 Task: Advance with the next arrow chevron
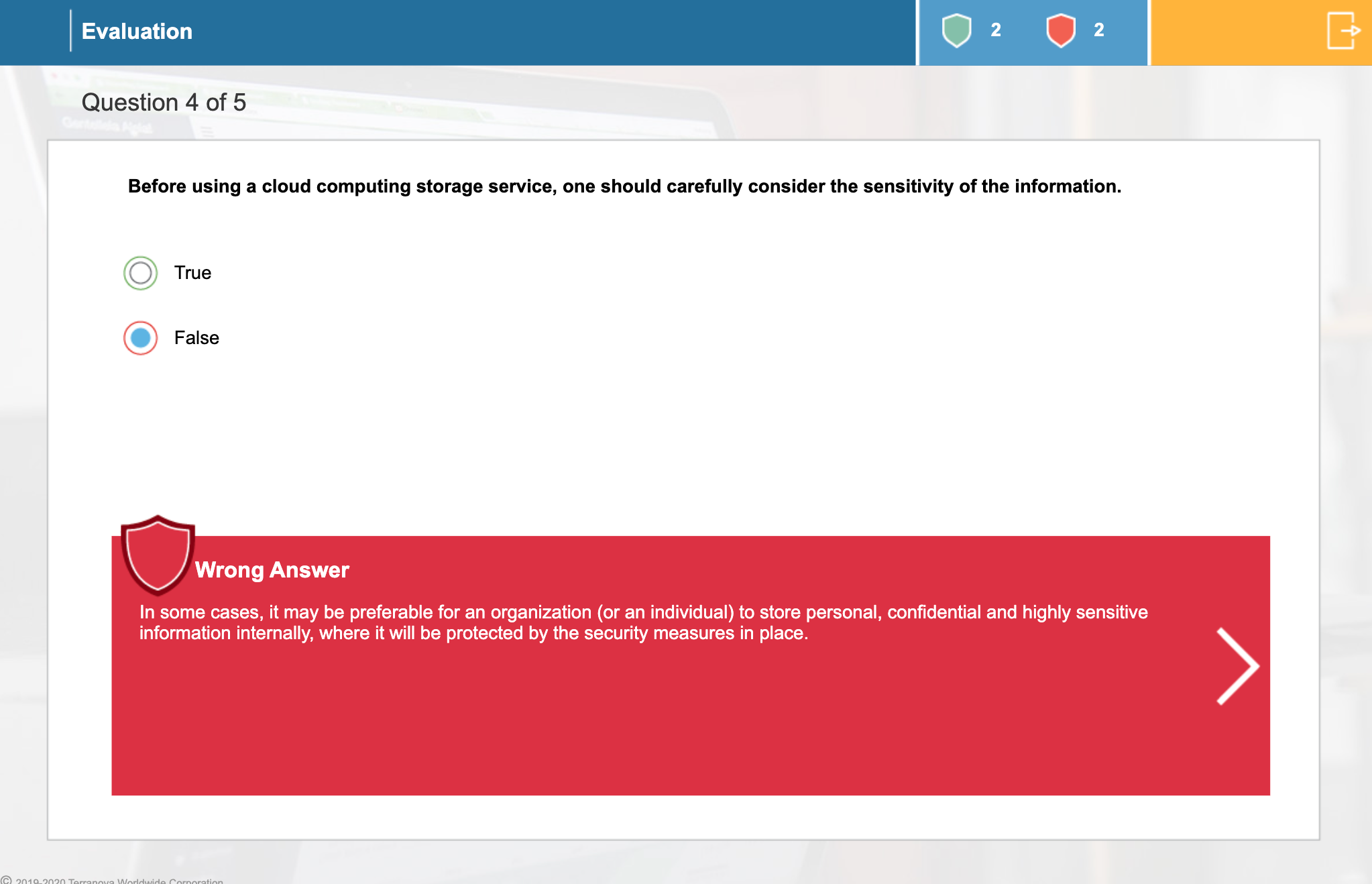[x=1237, y=666]
